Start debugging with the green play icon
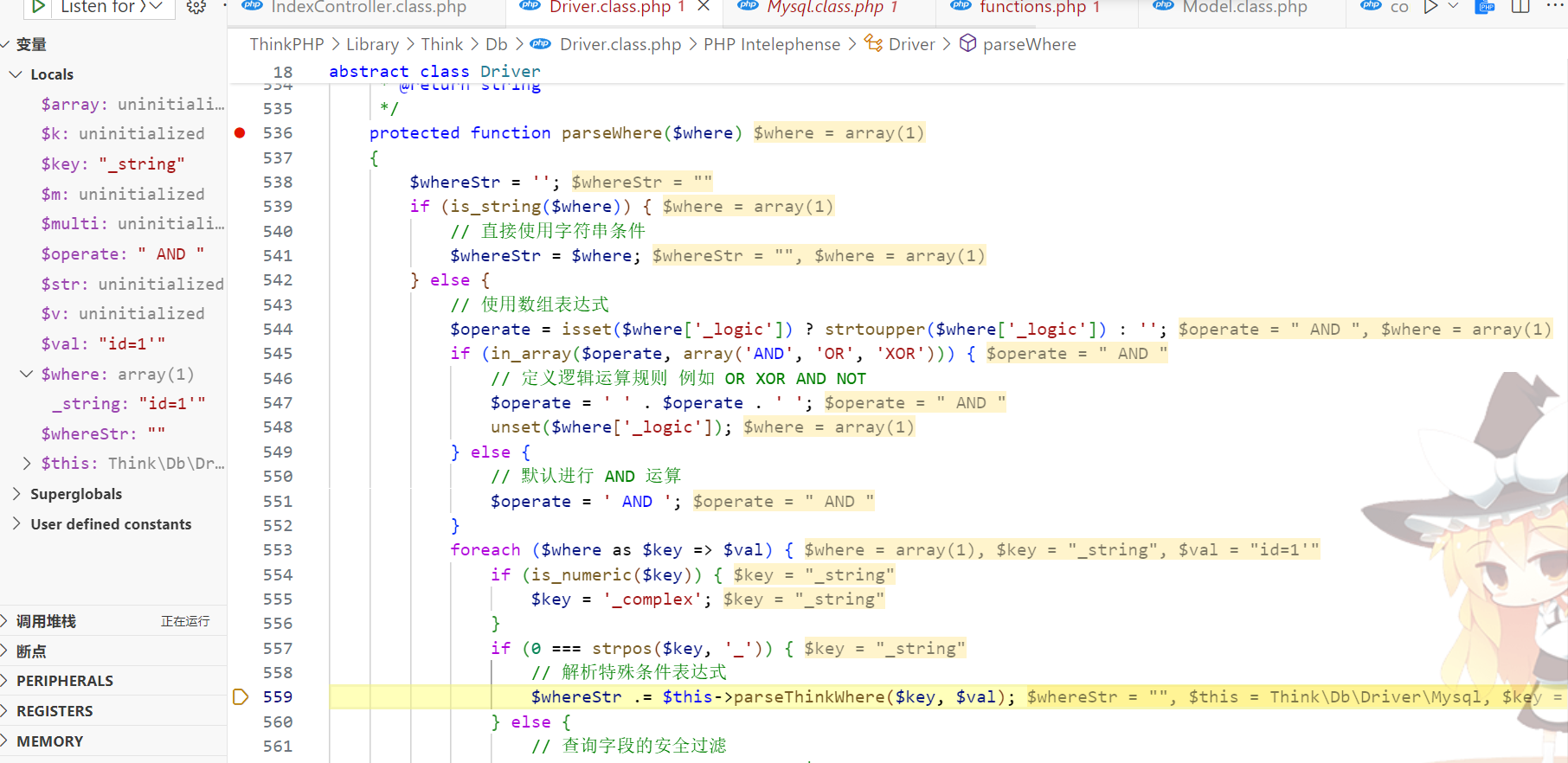Screen dimensions: 1568x763 pyautogui.click(x=37, y=7)
